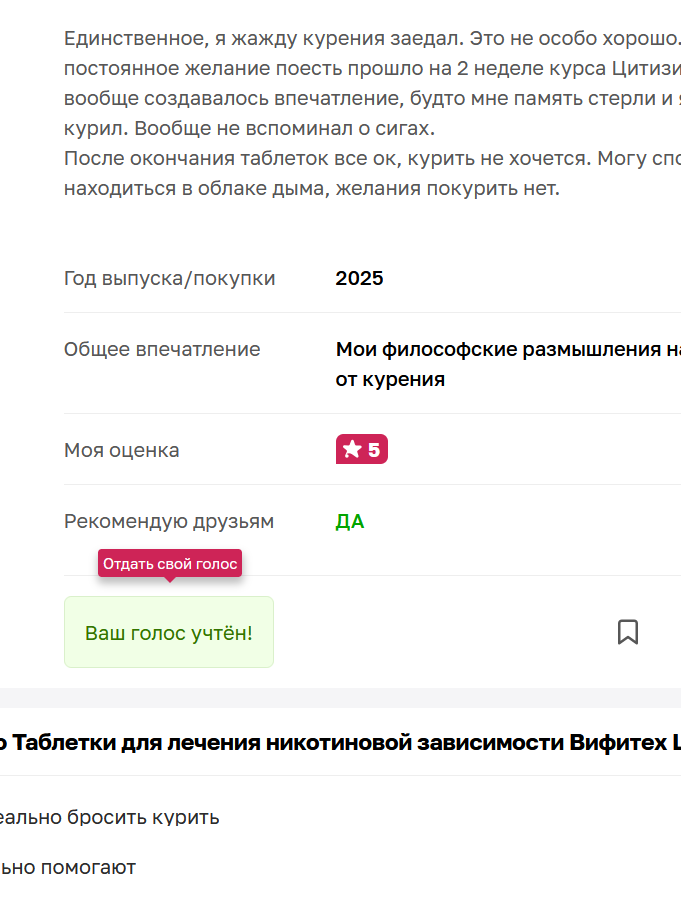Open the review ending in 'помогают'

click(68, 867)
